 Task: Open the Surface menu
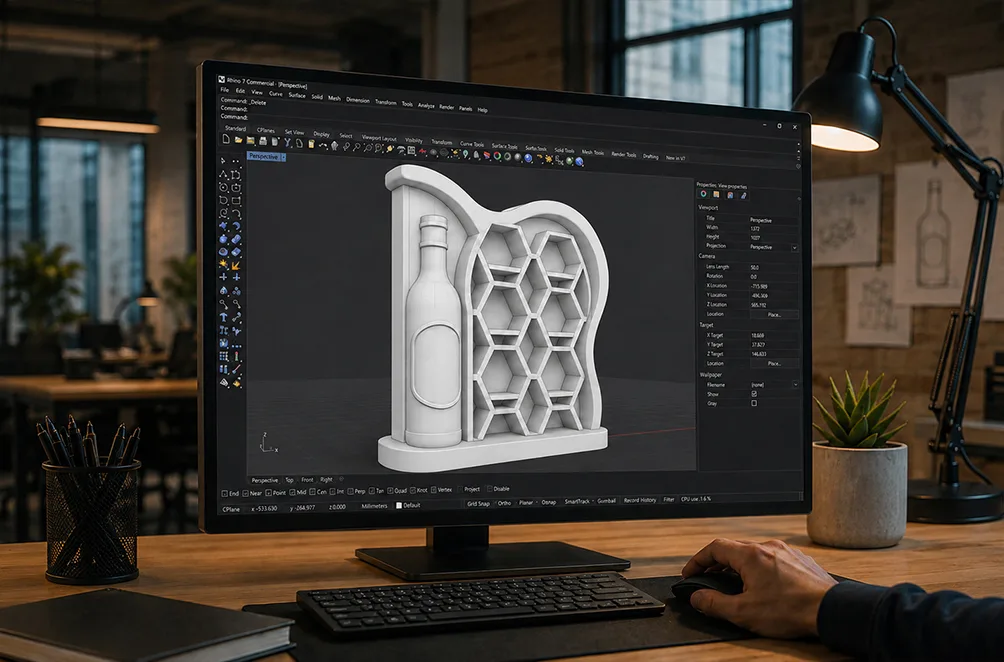click(x=297, y=95)
